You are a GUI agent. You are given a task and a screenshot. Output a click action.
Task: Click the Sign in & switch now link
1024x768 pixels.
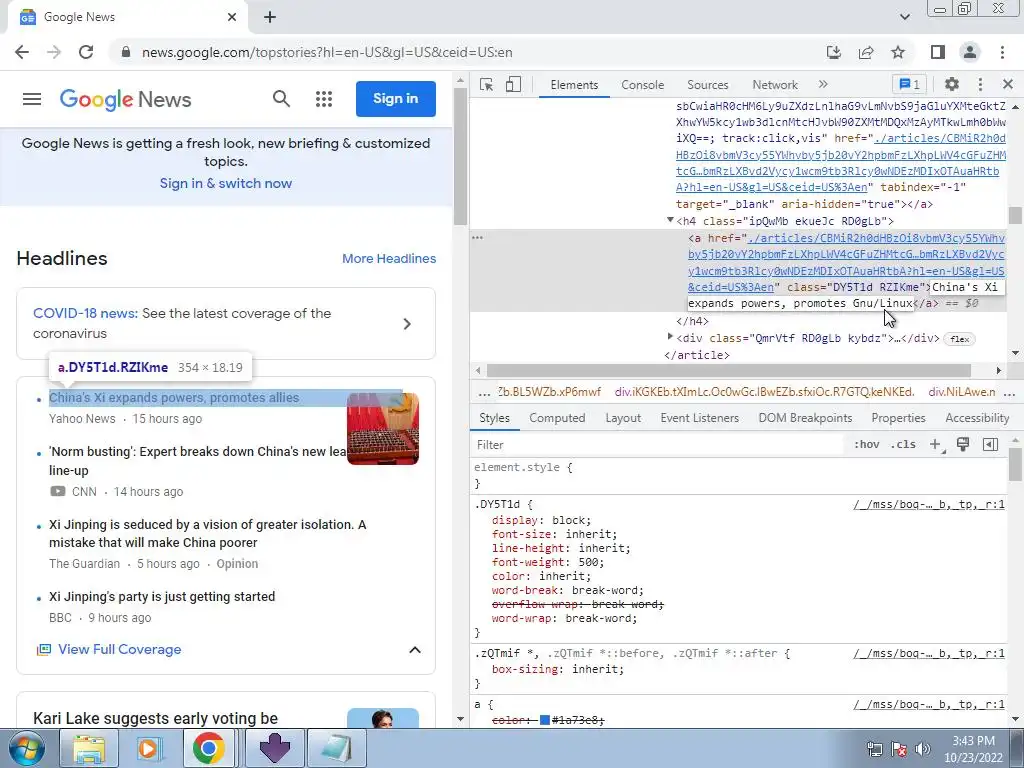coord(226,184)
